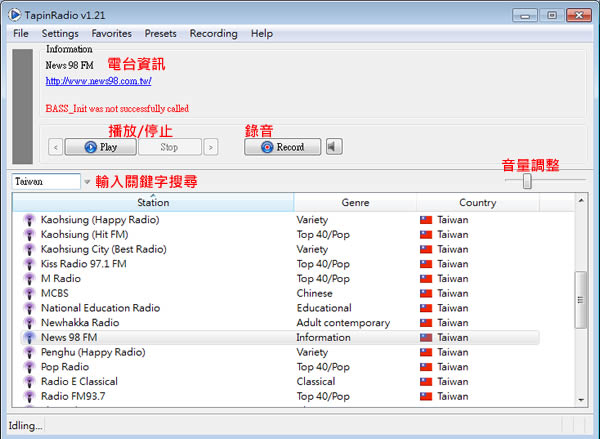Sort list by Genre column header
Viewport: 600px width, 439px height.
(355, 203)
